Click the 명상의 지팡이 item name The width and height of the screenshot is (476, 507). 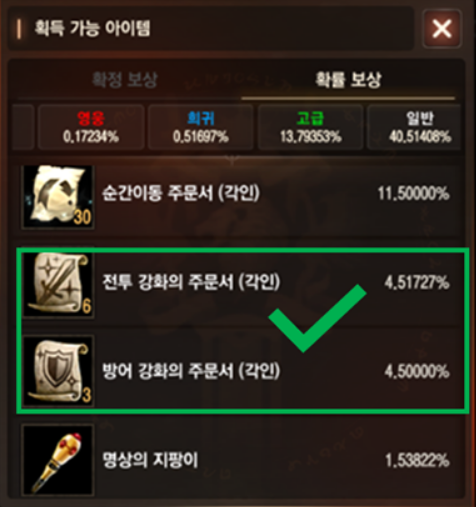tap(150, 460)
